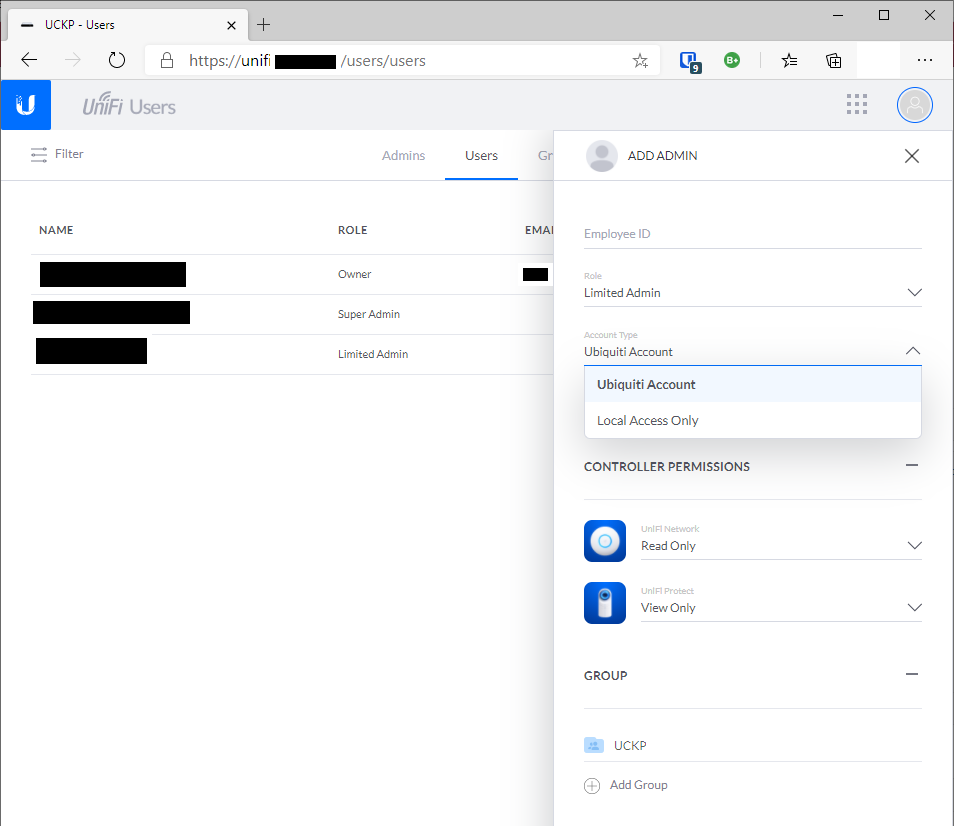Open browser Collections panel
This screenshot has width=954, height=826.
coord(834,60)
